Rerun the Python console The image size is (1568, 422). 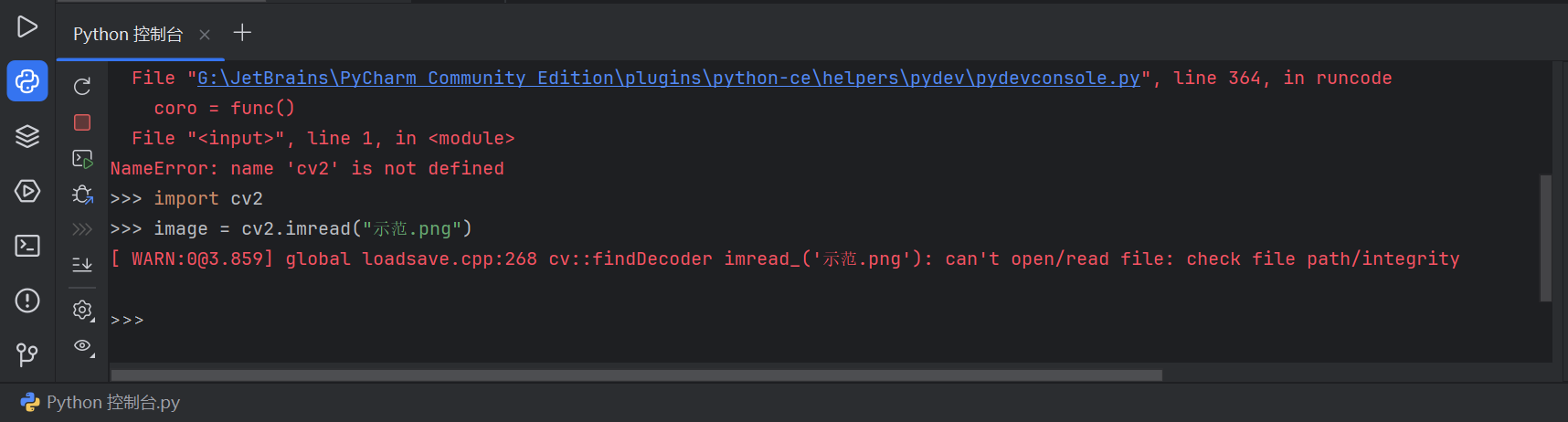[x=82, y=86]
